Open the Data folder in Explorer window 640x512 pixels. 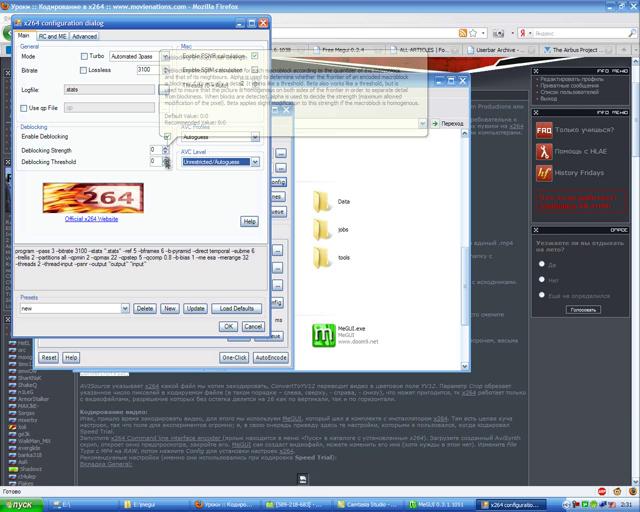pyautogui.click(x=322, y=202)
